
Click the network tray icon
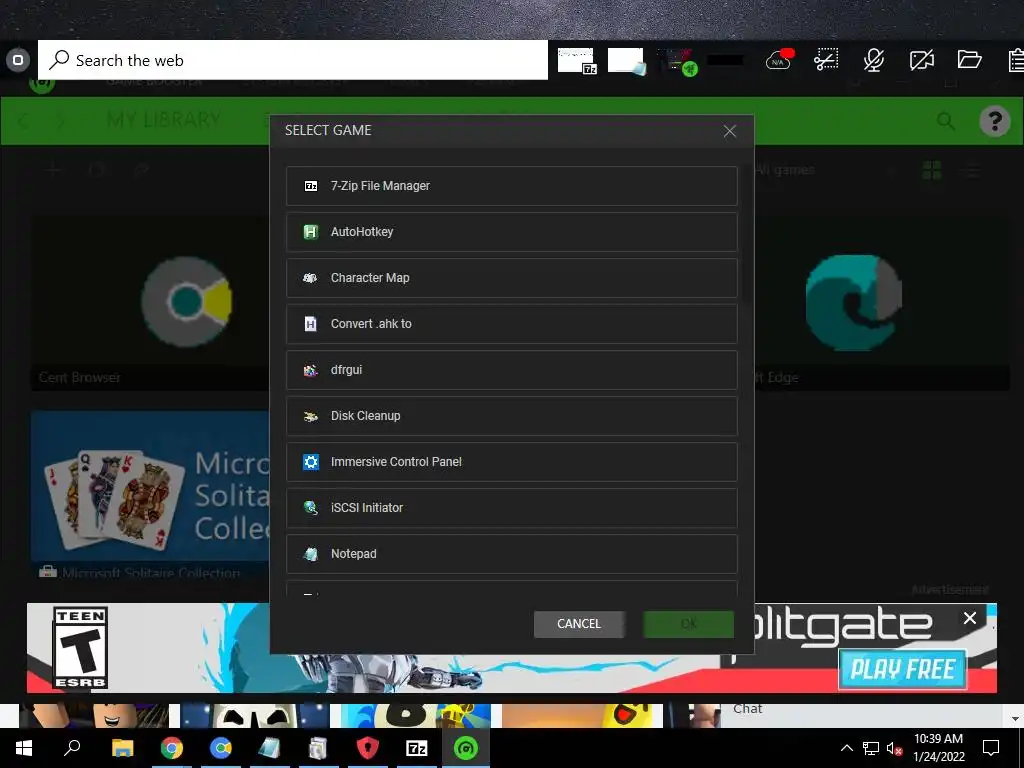click(871, 748)
